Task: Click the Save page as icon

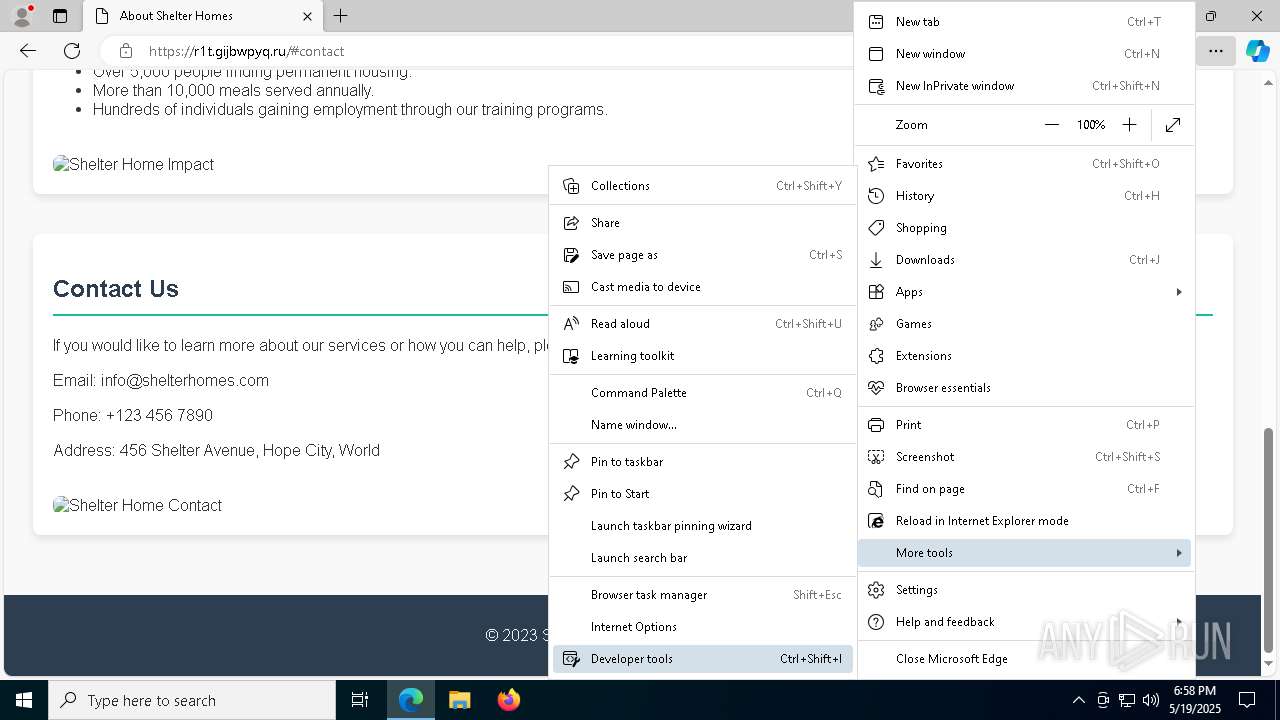Action: coord(571,255)
